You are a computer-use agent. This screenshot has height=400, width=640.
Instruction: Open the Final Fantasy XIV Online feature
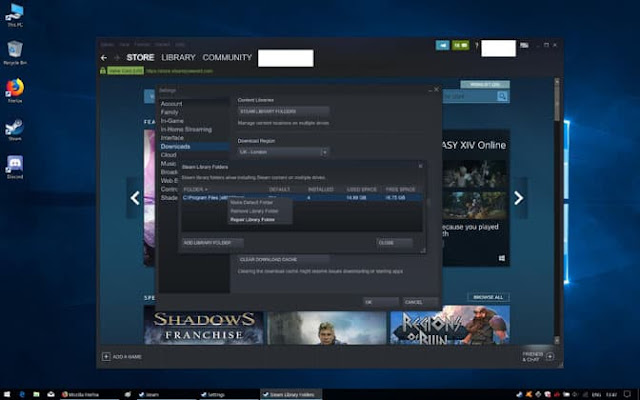pos(476,198)
